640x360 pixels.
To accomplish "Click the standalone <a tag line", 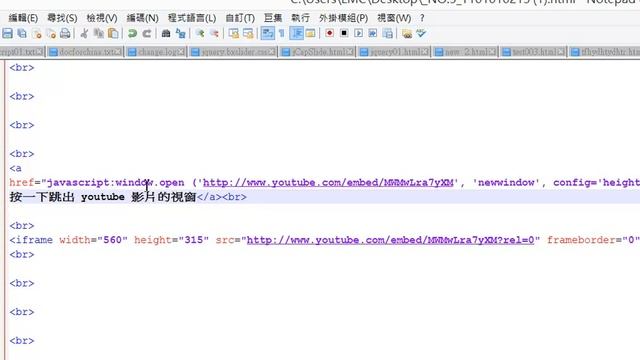I will coord(16,168).
